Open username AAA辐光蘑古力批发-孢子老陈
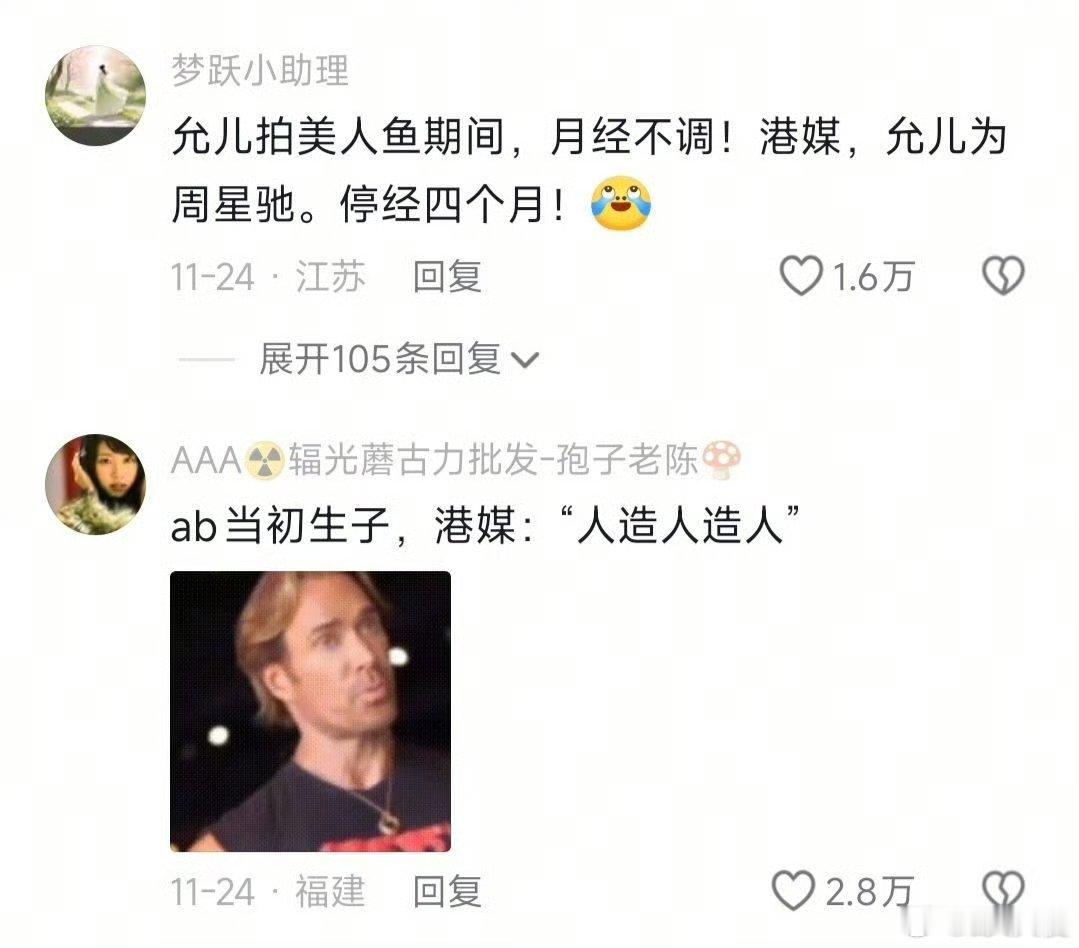The width and height of the screenshot is (1079, 948). 456,460
